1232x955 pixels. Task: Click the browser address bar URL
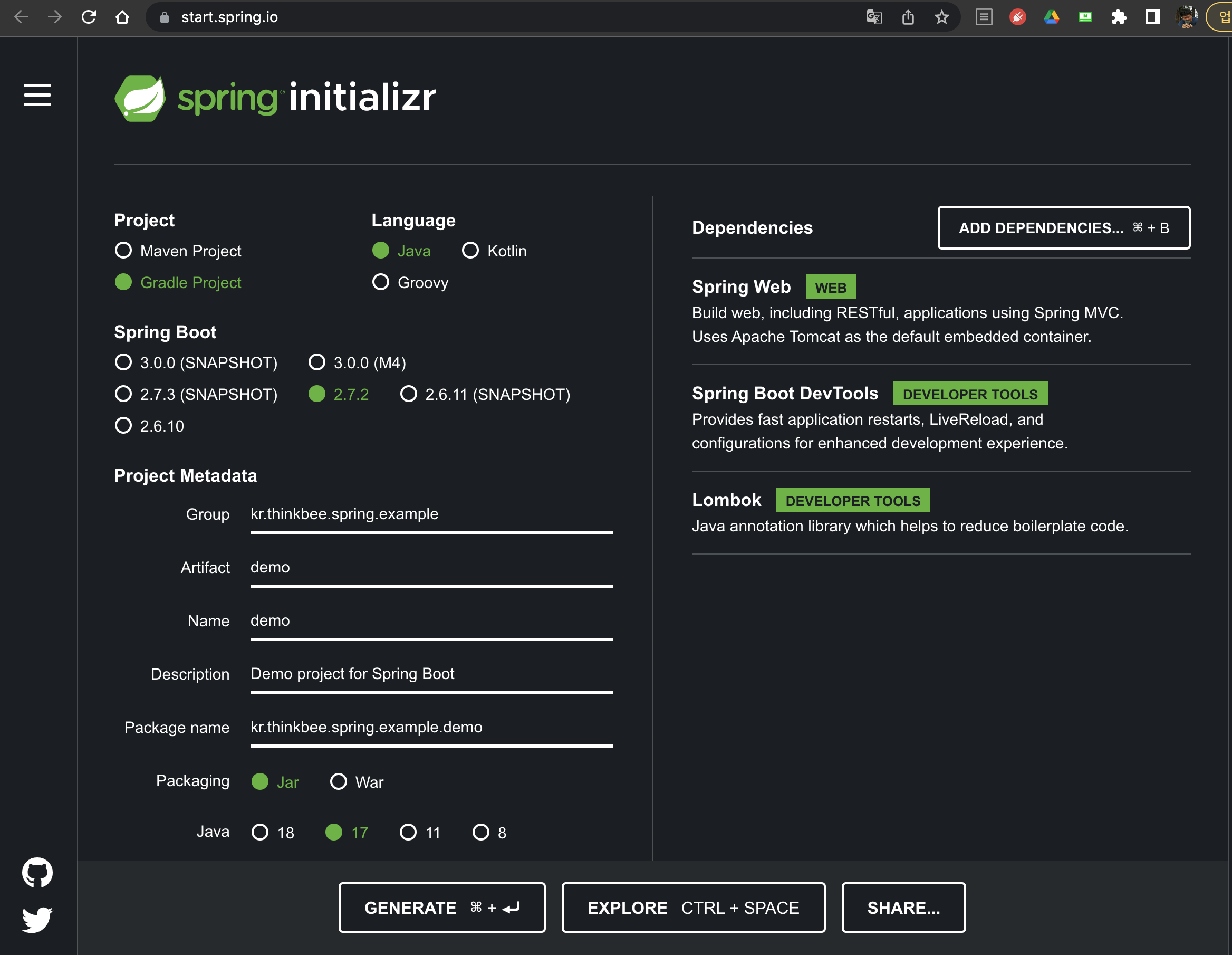(x=229, y=17)
